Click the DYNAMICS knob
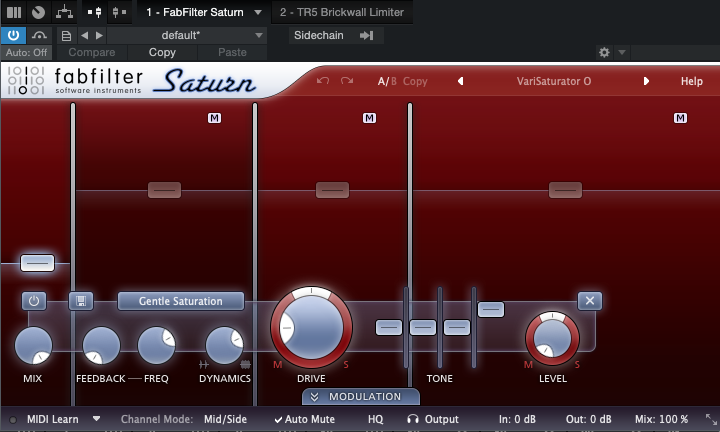The height and width of the screenshot is (432, 720). coord(225,345)
